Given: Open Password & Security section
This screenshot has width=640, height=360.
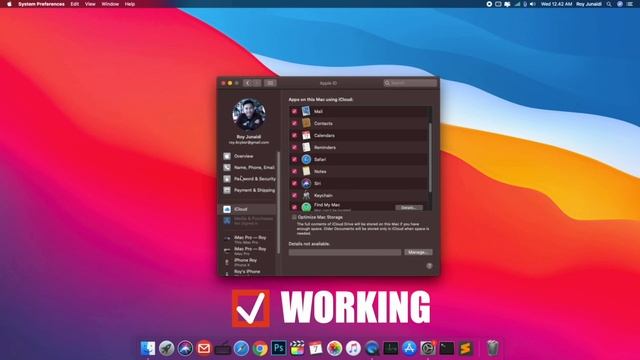Looking at the screenshot, I should point(249,179).
